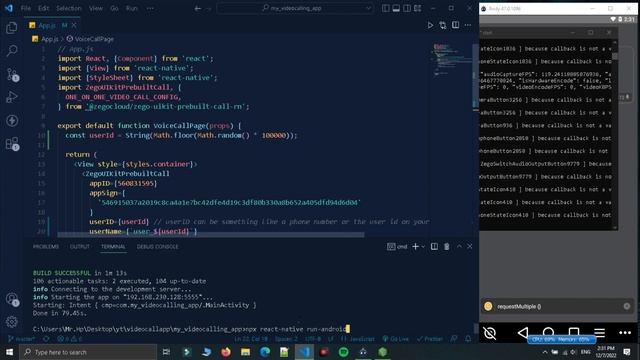Viewport: 640px width, 360px height.
Task: Open the Edit menu
Action: [x=43, y=8]
